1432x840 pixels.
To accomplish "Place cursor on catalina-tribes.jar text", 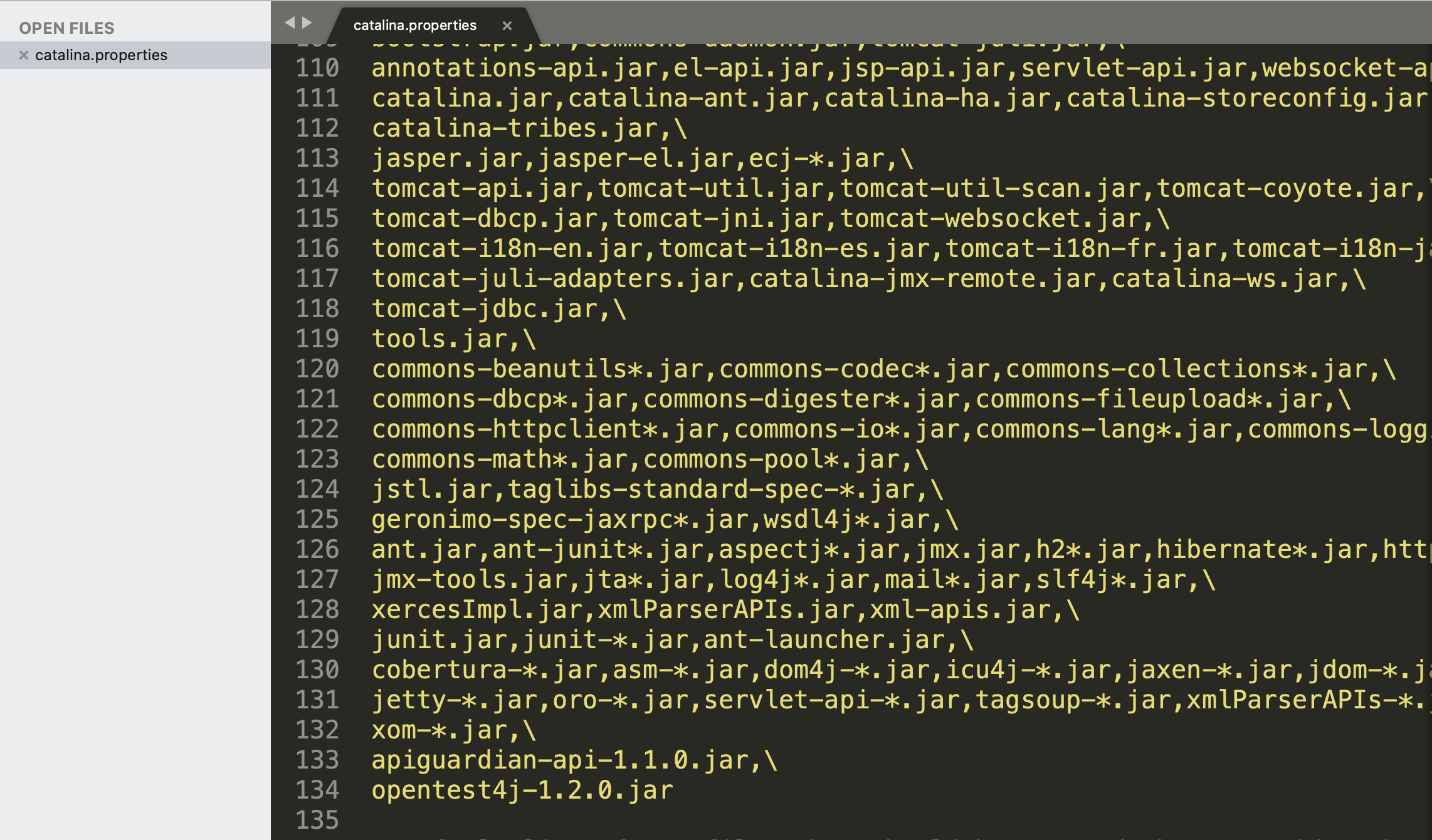I will (514, 129).
